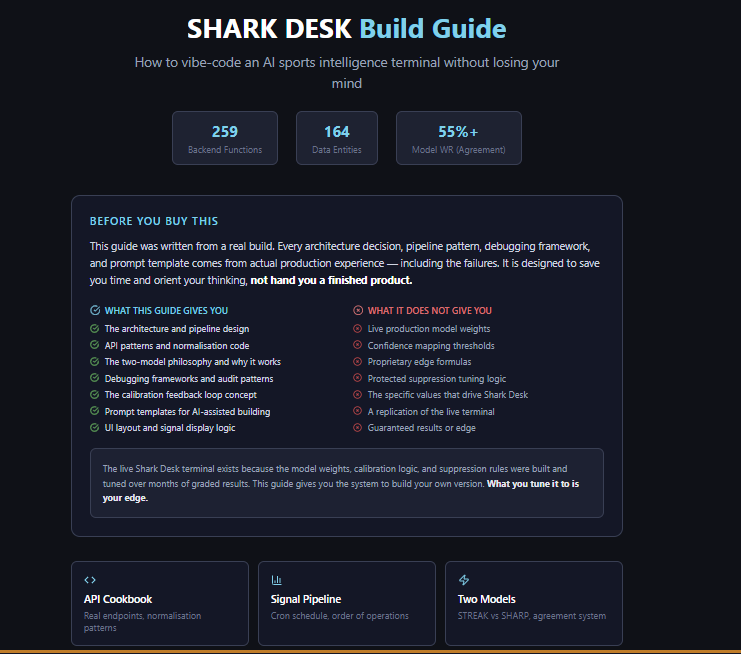Click the text 'Debugging frameworks and audit patterns'
This screenshot has width=741, height=654.
point(189,379)
